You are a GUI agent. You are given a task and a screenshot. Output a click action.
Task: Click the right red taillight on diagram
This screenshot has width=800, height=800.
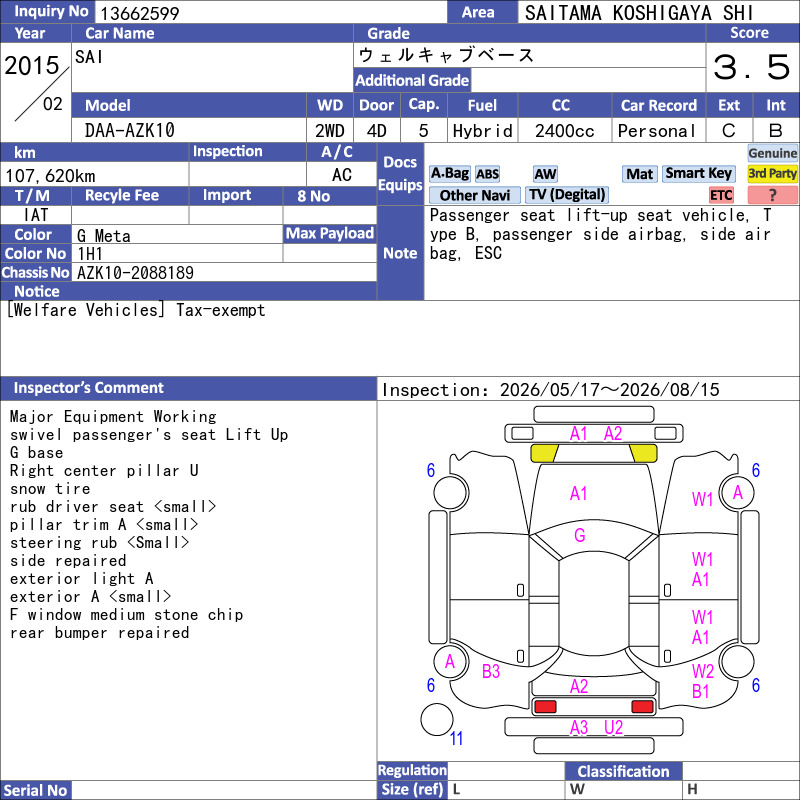[642, 707]
